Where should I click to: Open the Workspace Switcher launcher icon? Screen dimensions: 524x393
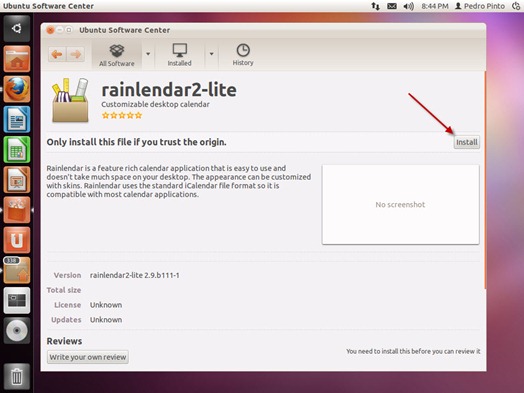coord(17,300)
